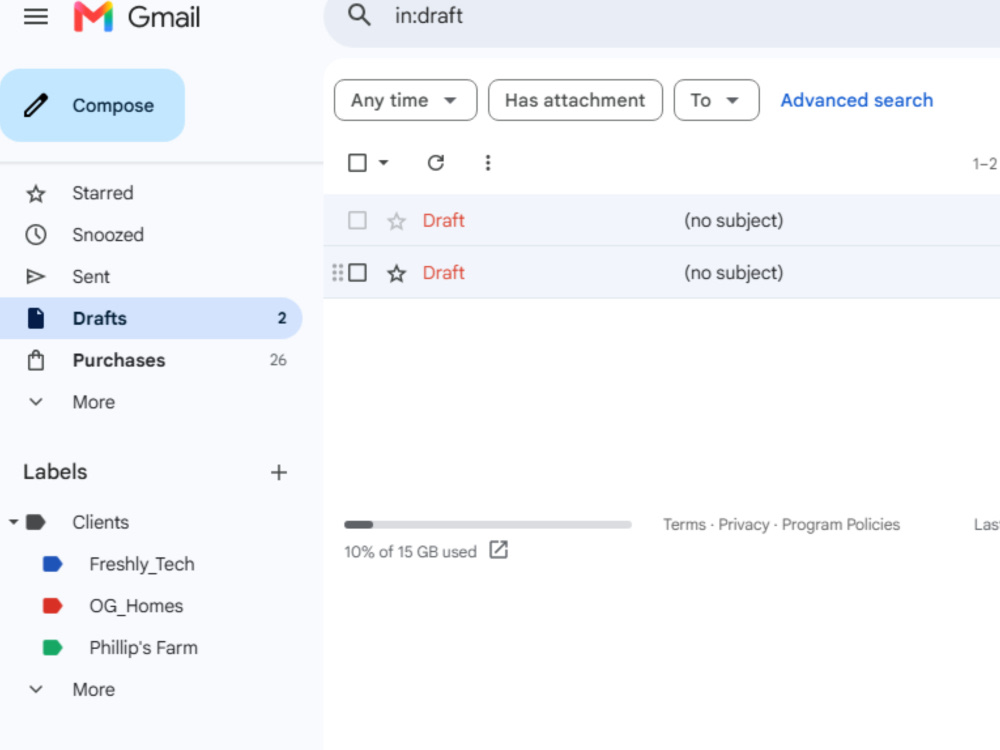
Task: Star the first draft
Action: tap(397, 221)
